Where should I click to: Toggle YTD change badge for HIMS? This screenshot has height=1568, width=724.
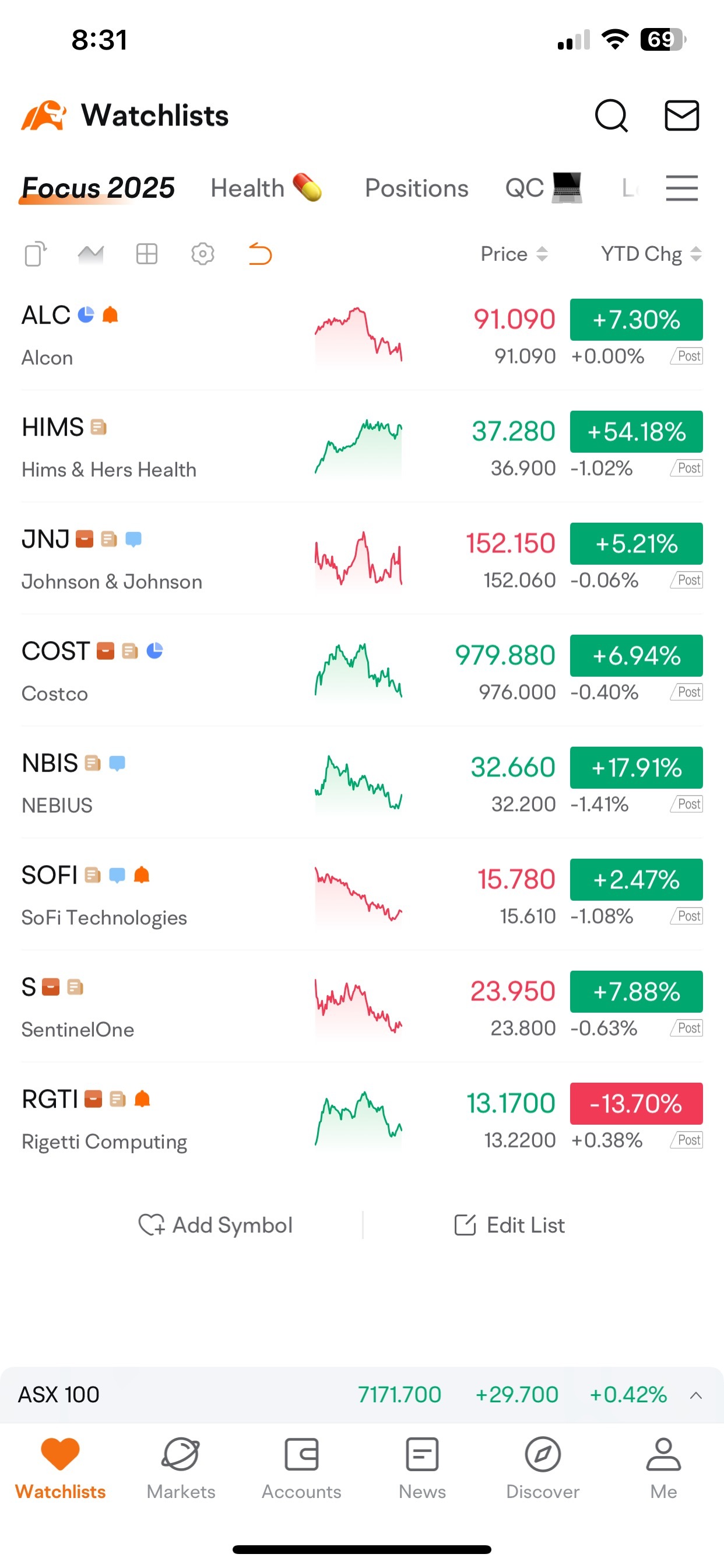coord(636,432)
